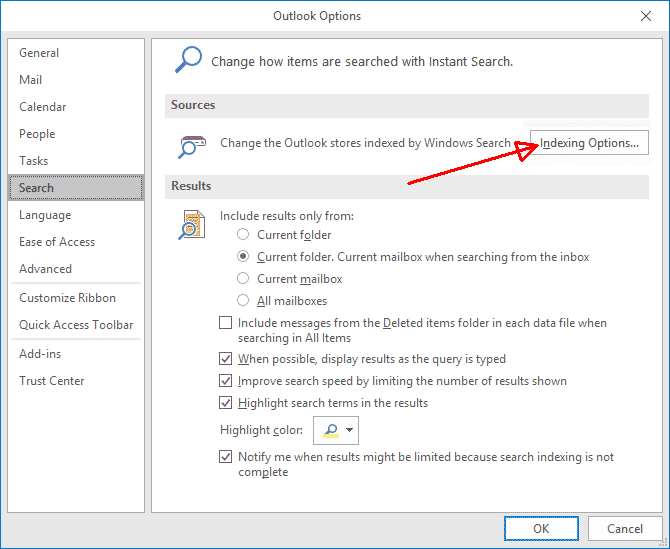Click the Outlook stores indexing icon
Screen dimensions: 670x549
pos(192,147)
